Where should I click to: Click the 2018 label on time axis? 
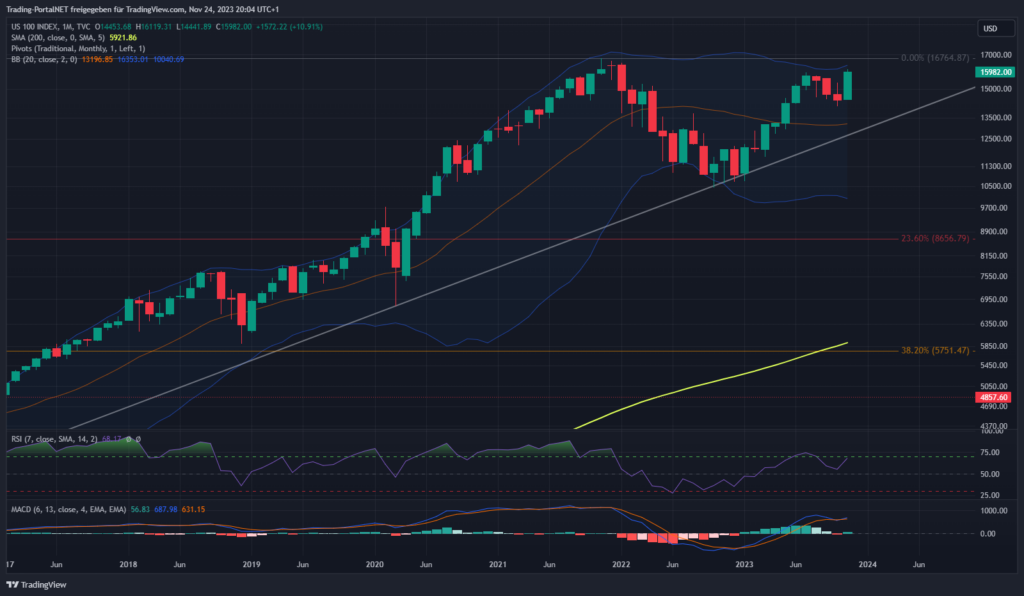coord(129,565)
